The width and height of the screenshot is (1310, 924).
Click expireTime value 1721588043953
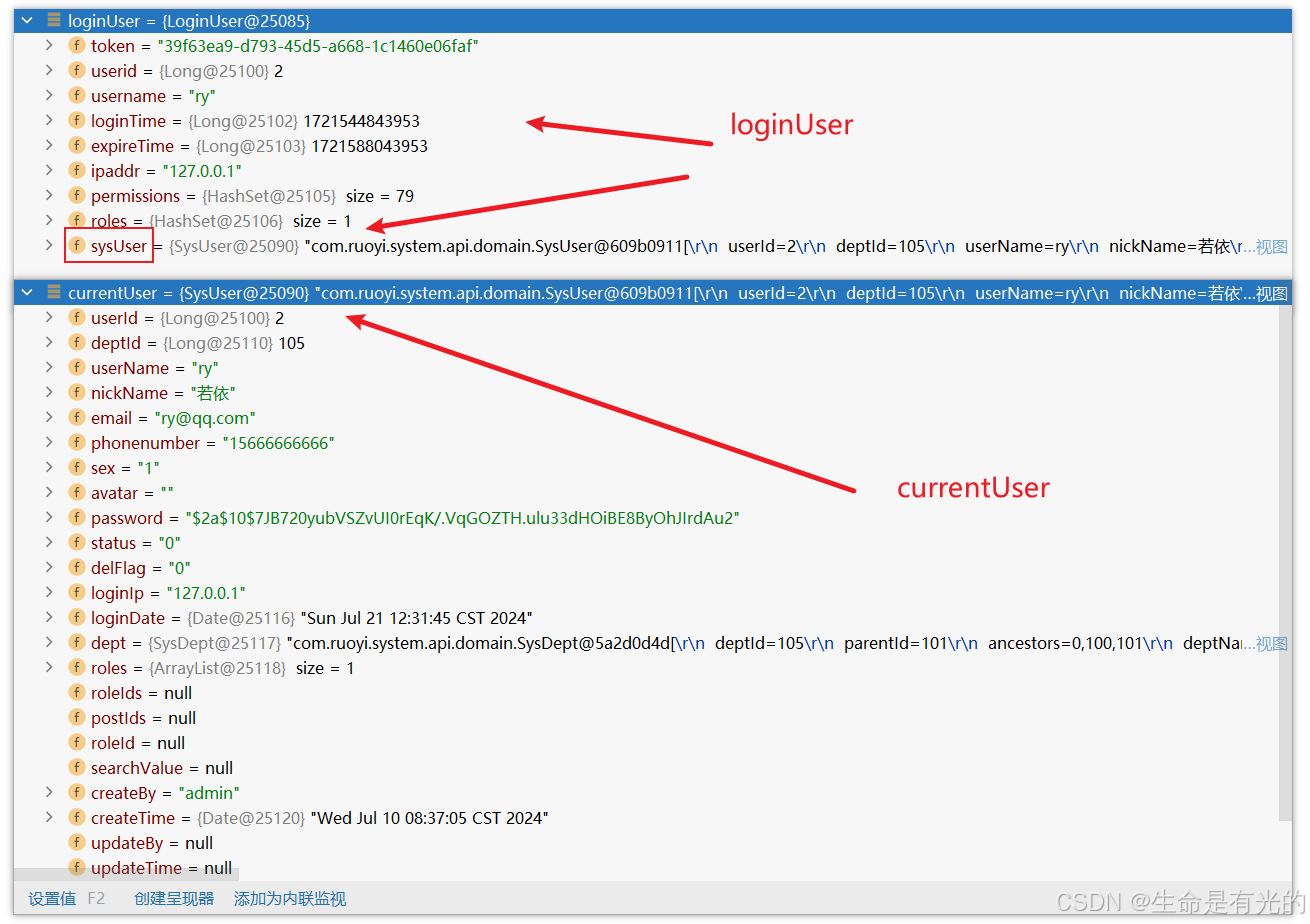pyautogui.click(x=369, y=145)
